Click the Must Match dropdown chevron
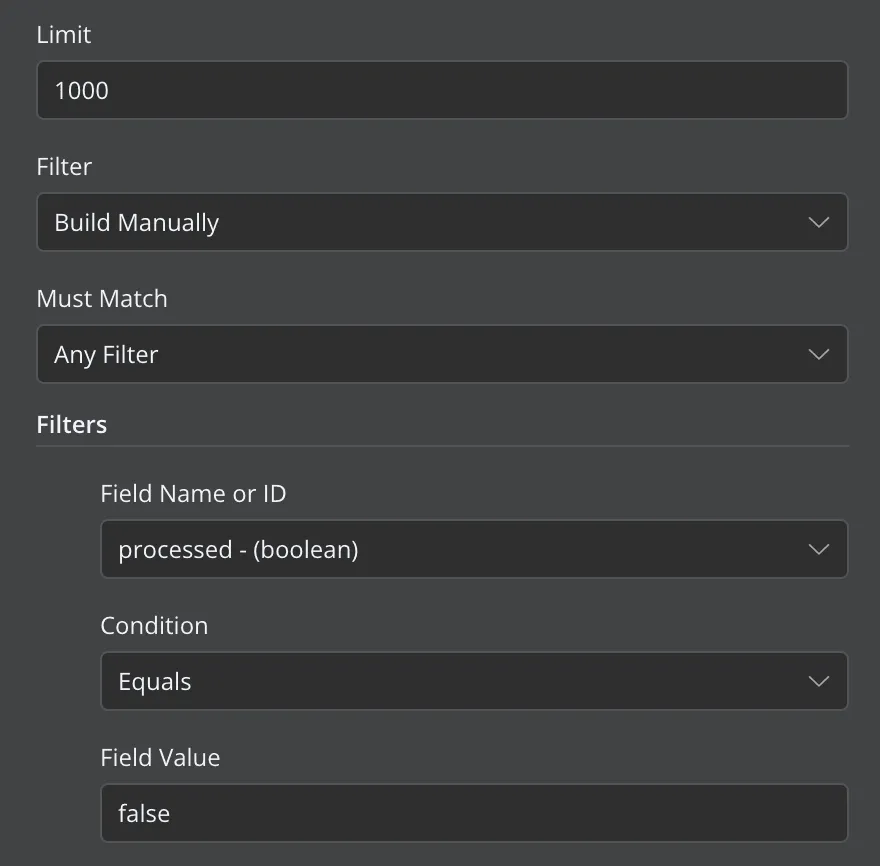 [x=818, y=354]
